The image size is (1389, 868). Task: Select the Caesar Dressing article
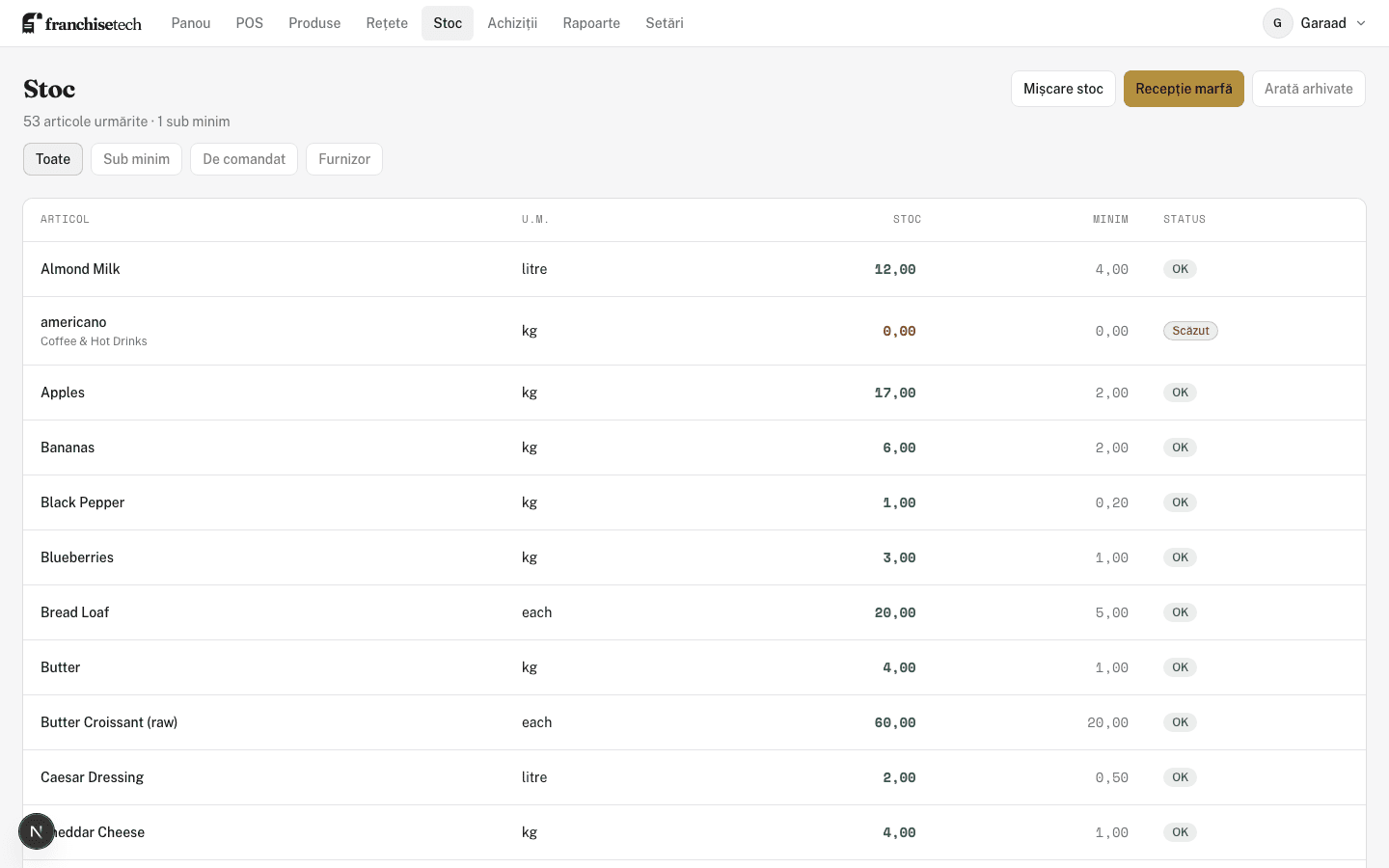tap(92, 777)
